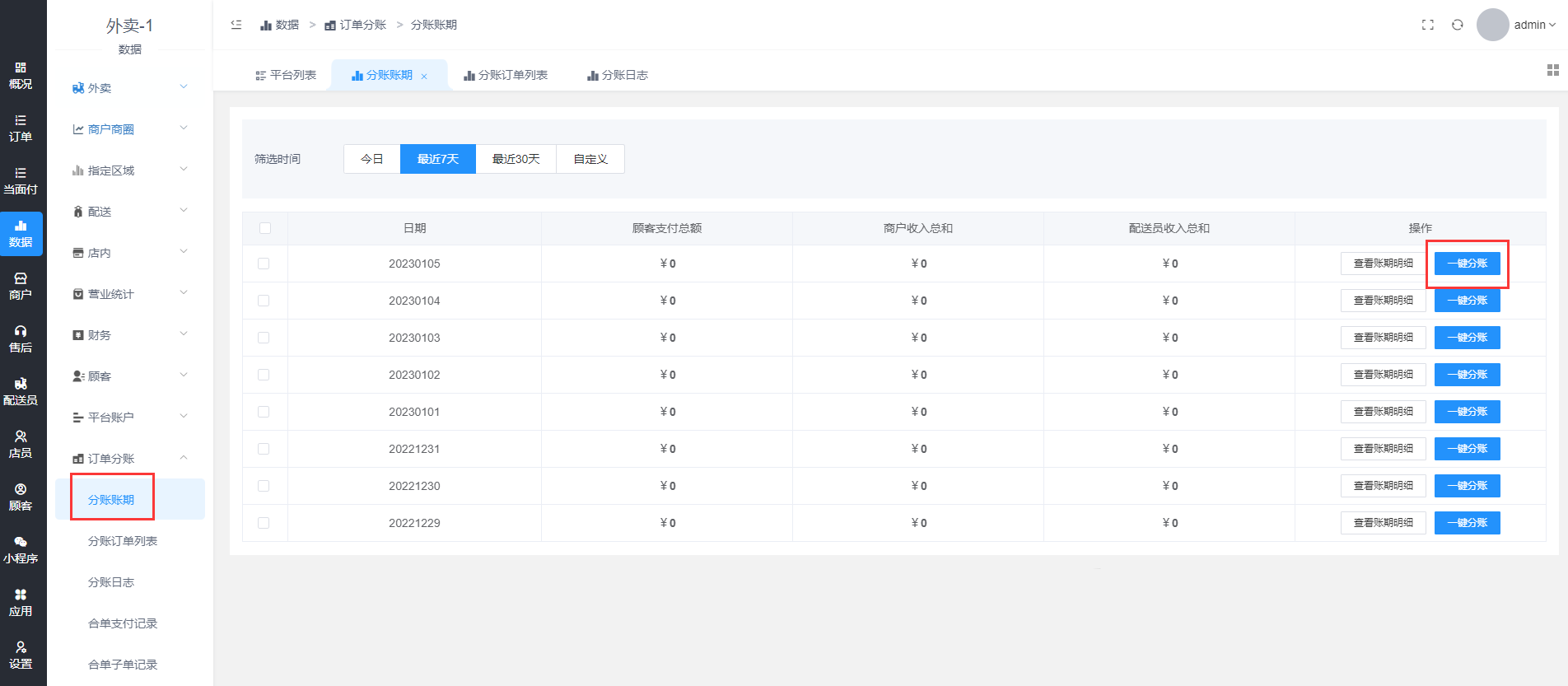Filter by 今日 time range
The image size is (1568, 686).
pos(372,159)
